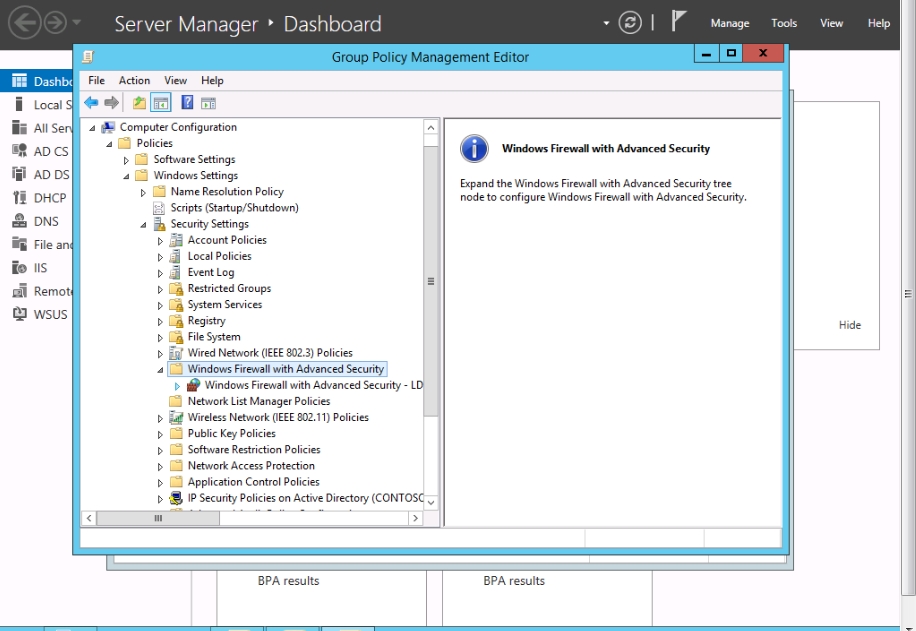Click the WSUS role icon
Screen dimensions: 916x631
point(19,314)
